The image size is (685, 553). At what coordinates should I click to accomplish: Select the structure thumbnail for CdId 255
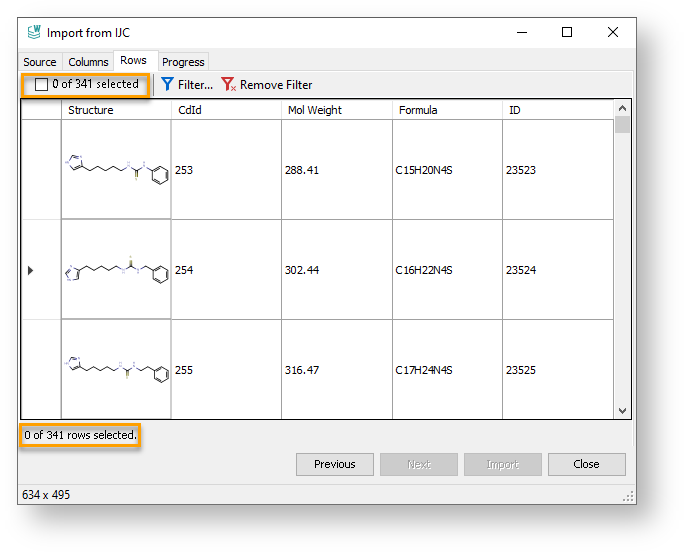116,370
